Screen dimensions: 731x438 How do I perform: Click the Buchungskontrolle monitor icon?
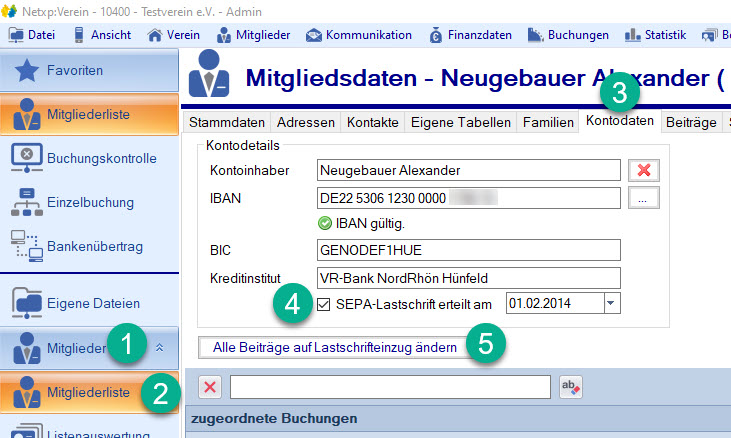[27, 158]
